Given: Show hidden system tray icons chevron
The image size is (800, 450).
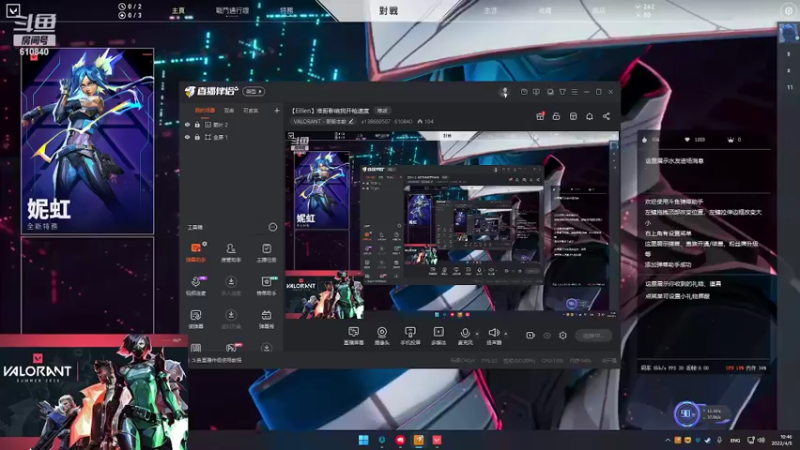Looking at the screenshot, I should coord(667,440).
